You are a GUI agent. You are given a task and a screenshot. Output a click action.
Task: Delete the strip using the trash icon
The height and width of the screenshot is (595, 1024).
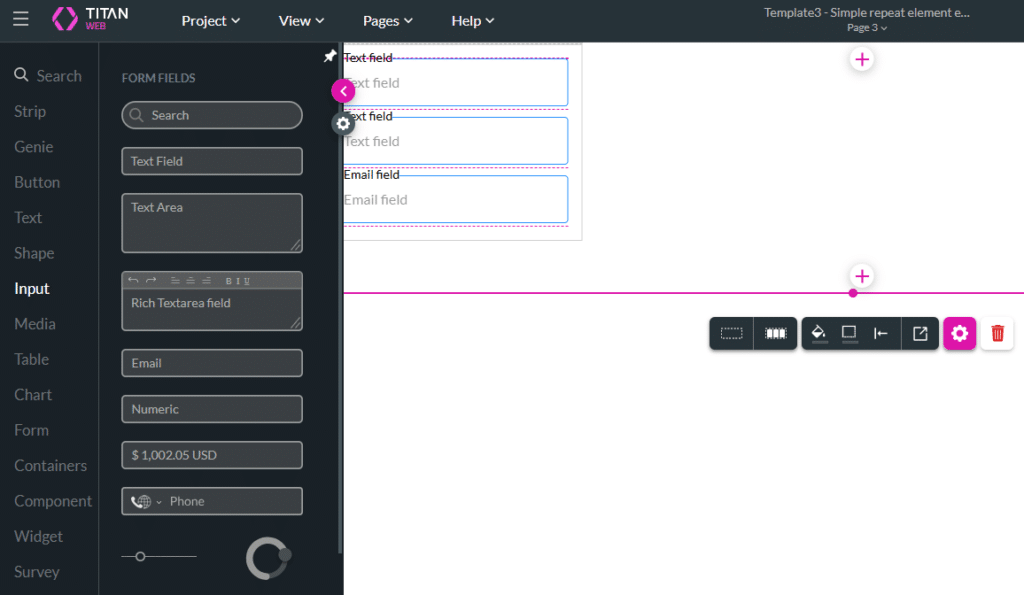pos(997,332)
